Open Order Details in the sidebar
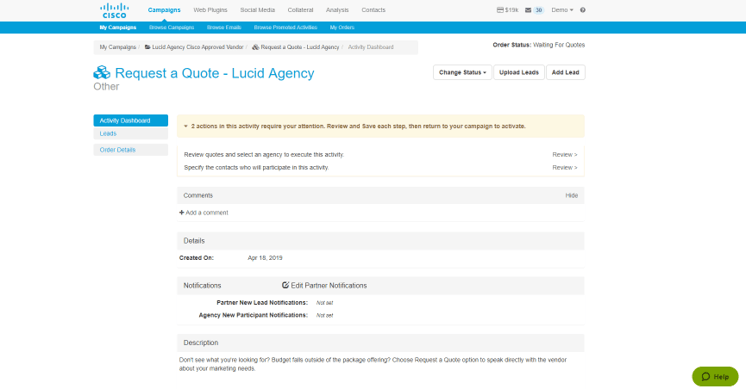The image size is (746, 389). click(x=131, y=150)
